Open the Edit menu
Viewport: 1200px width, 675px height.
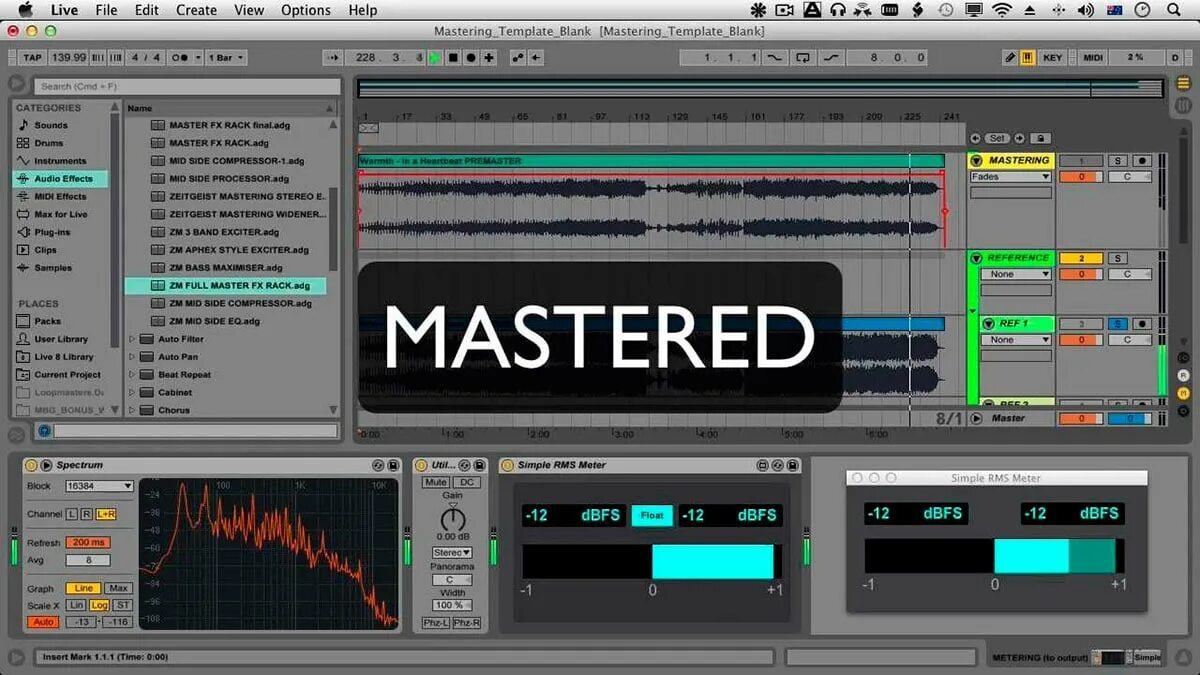147,10
